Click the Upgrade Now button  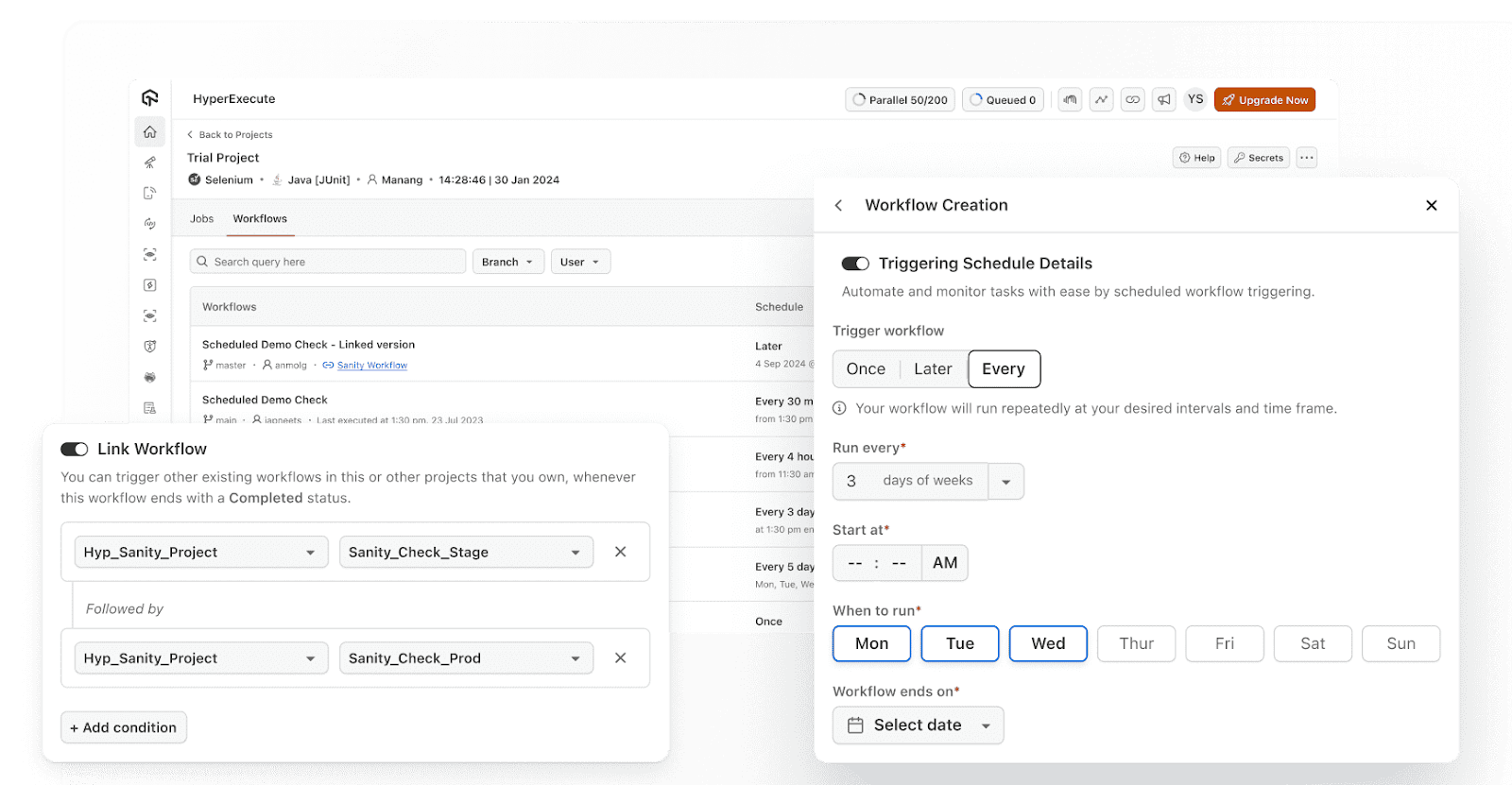[x=1264, y=99]
